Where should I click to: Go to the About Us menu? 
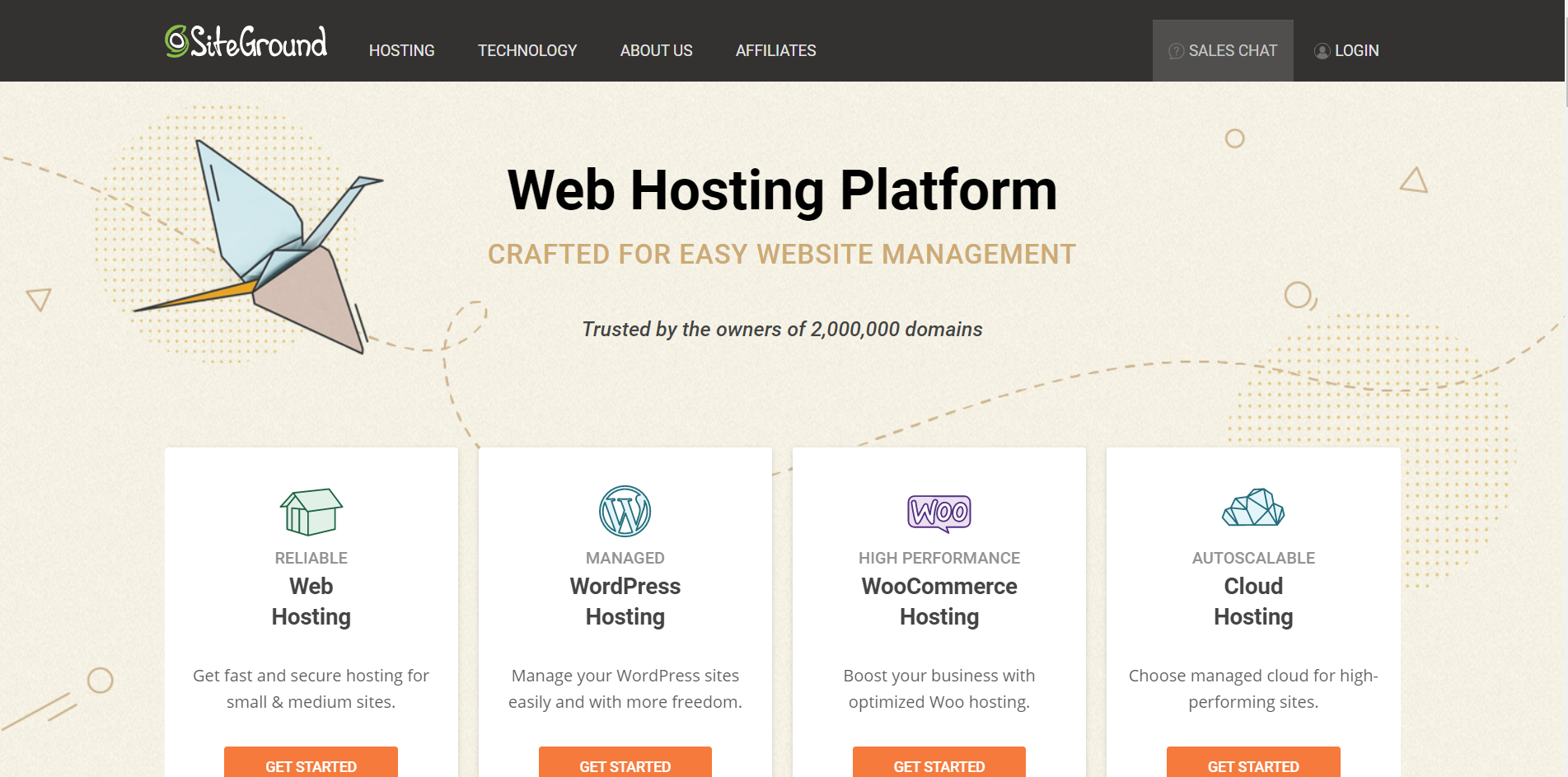(656, 51)
